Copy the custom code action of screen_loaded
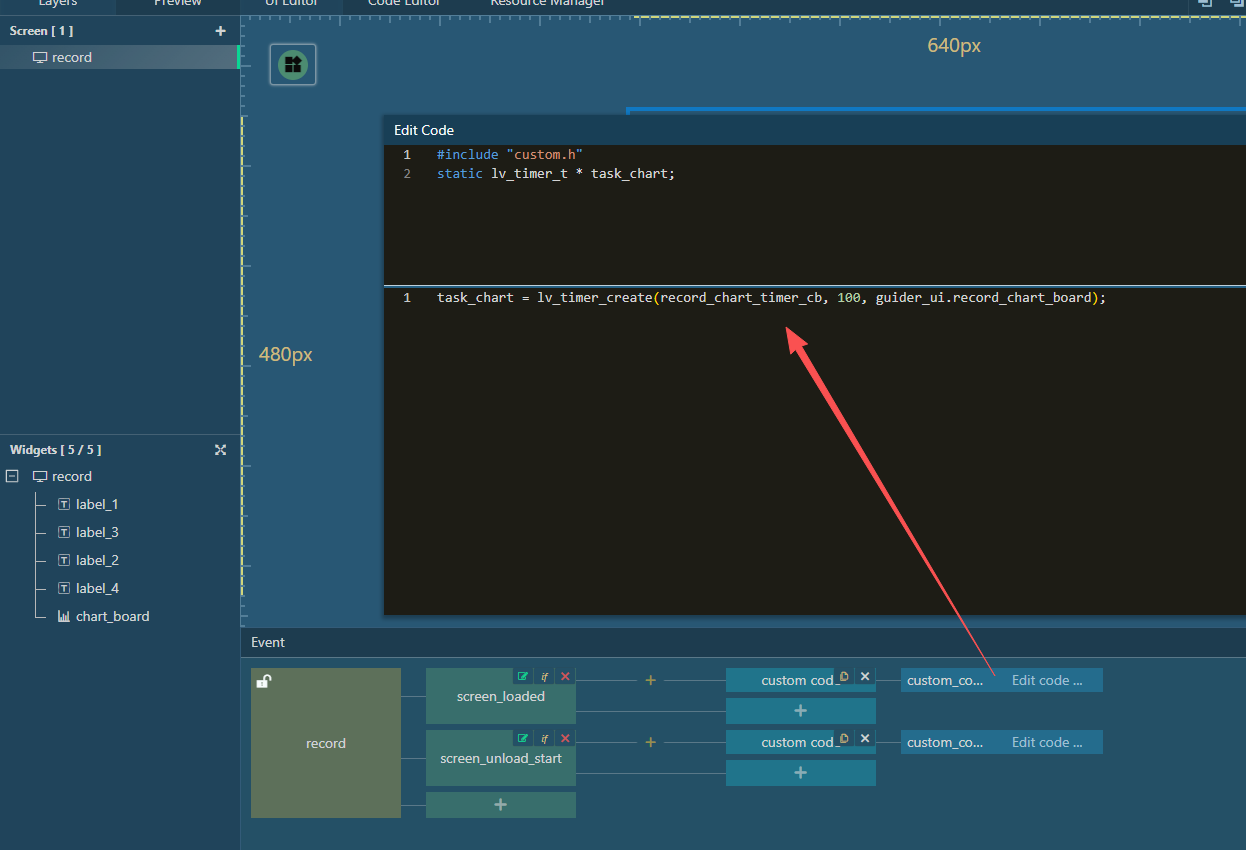The width and height of the screenshot is (1246, 850). pyautogui.click(x=844, y=677)
